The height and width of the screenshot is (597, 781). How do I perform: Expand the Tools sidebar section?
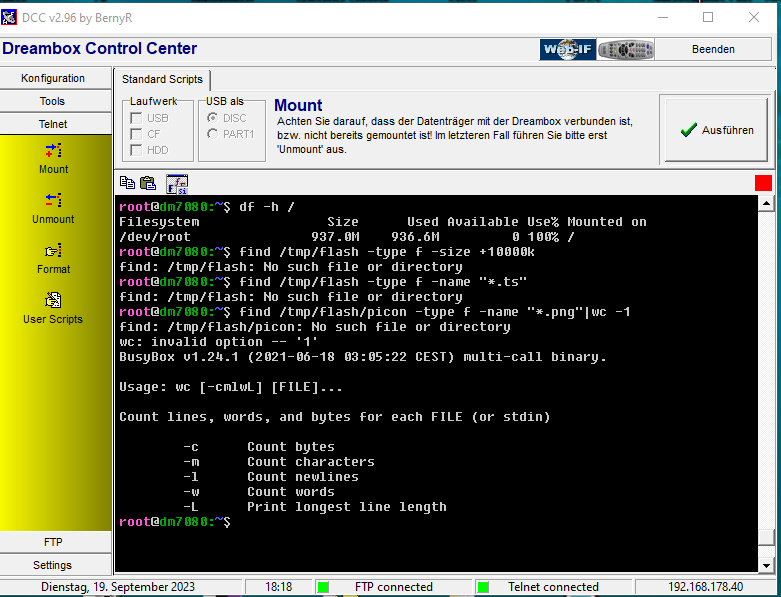(53, 101)
